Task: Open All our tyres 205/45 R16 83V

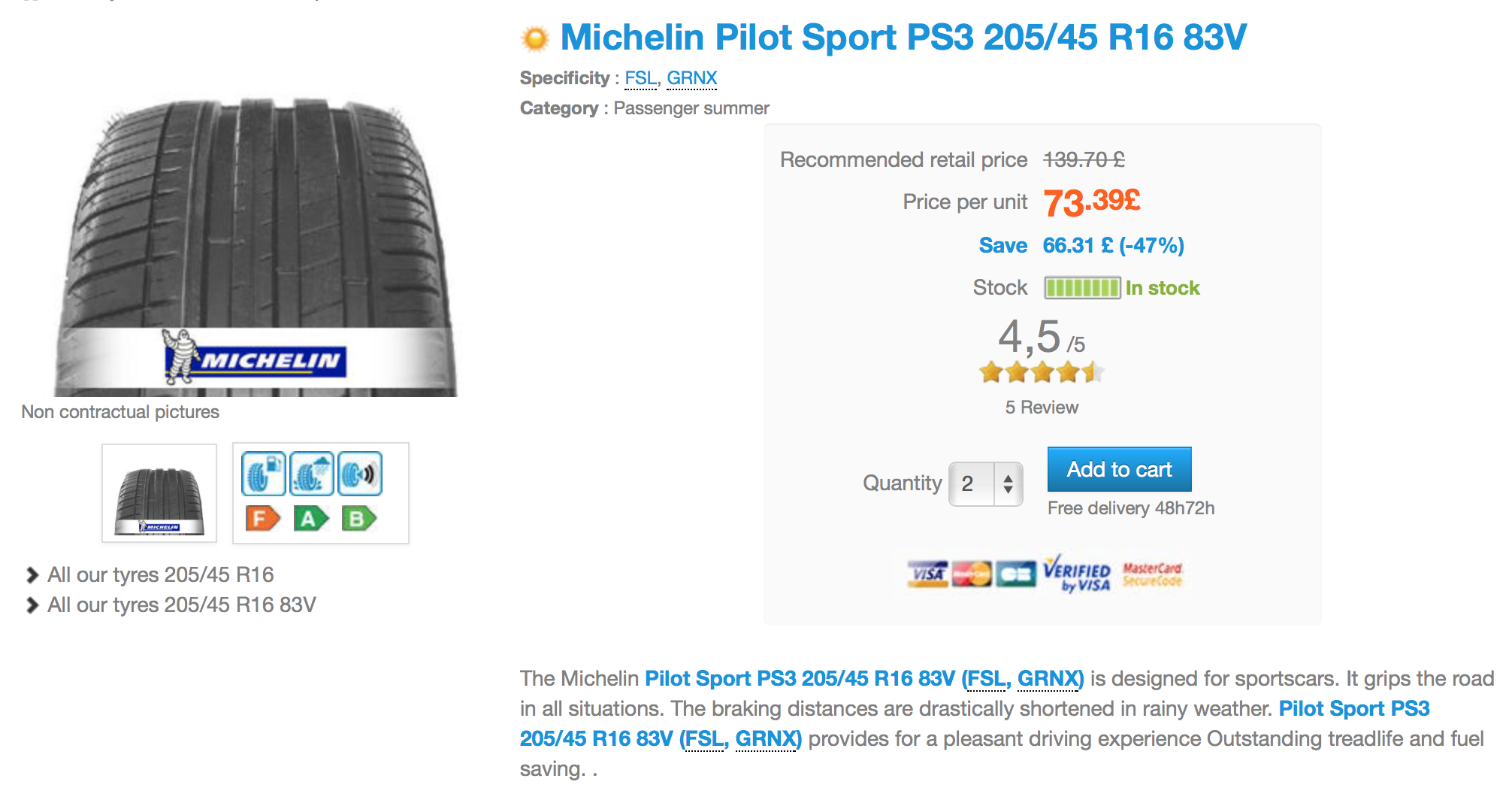Action: (181, 605)
